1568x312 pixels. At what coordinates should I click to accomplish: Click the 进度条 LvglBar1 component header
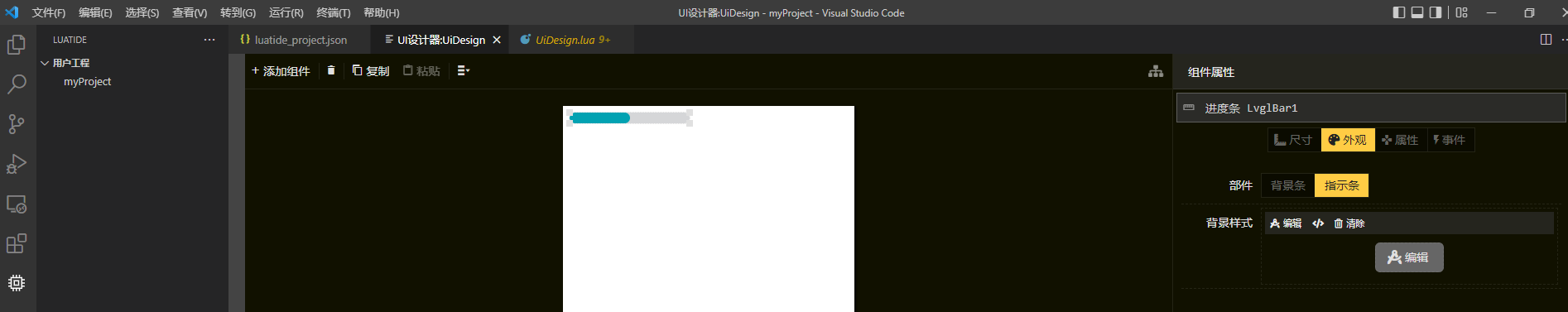pyautogui.click(x=1371, y=108)
